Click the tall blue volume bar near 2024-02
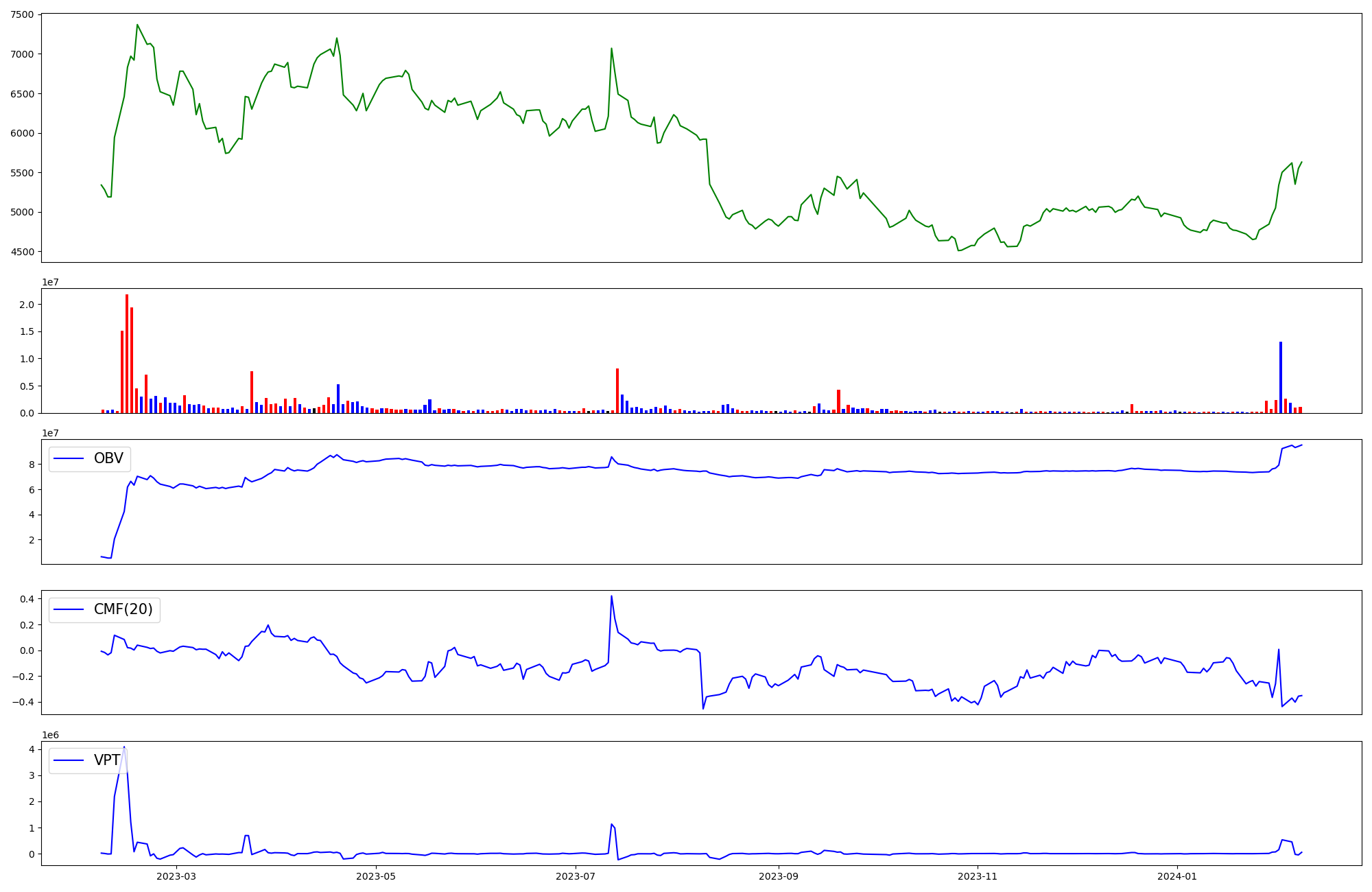 (x=1280, y=377)
